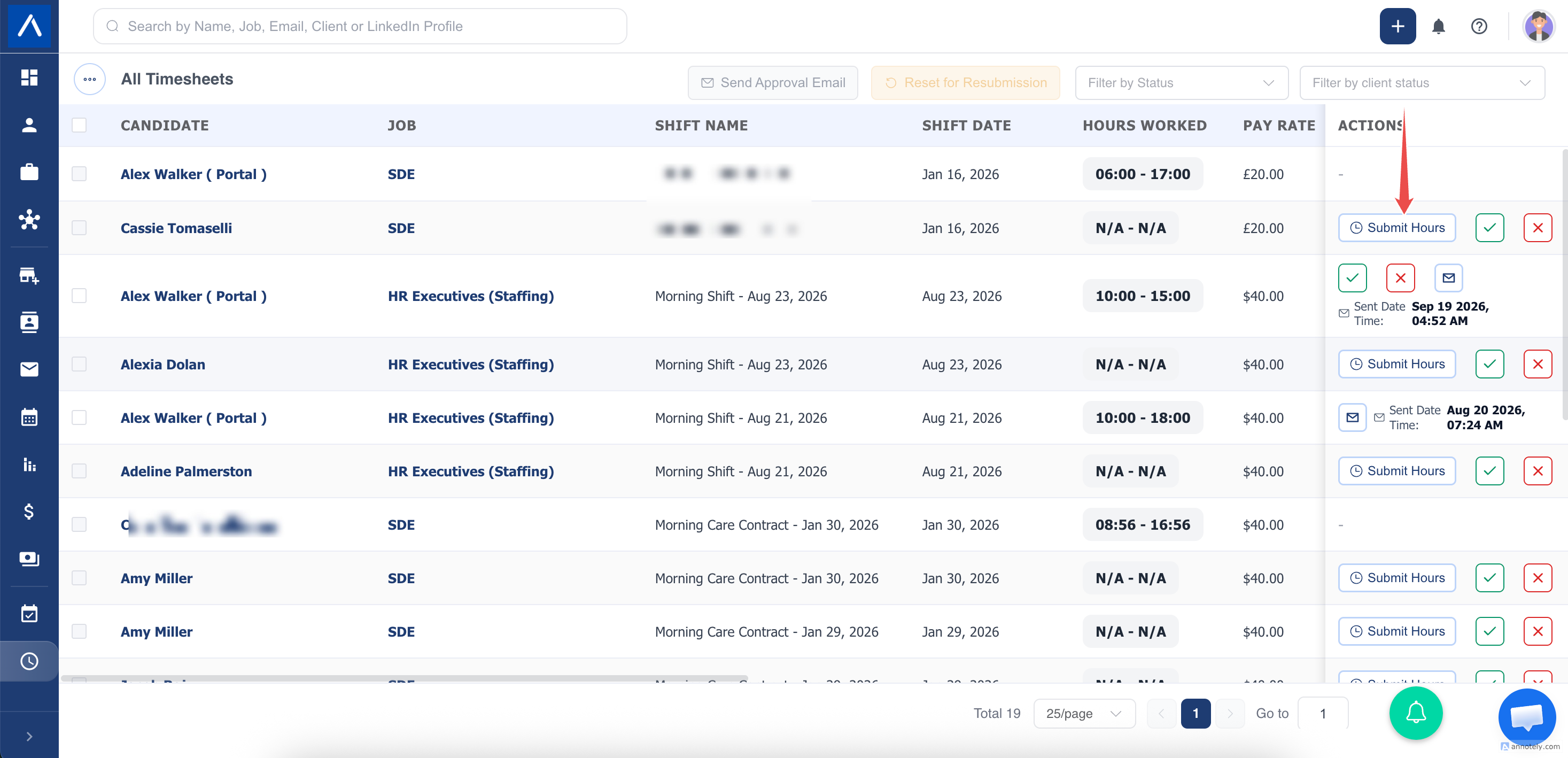Reject Alexia Dolan's timesheet with red X
Viewport: 1568px width, 758px height.
tap(1537, 364)
